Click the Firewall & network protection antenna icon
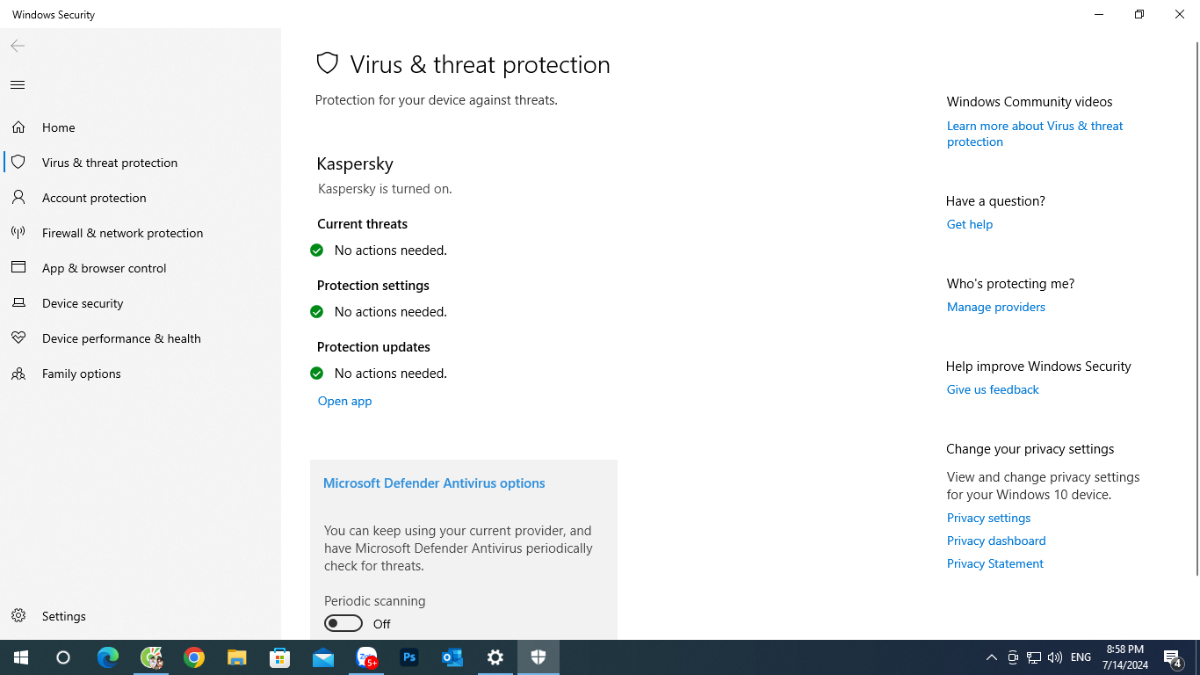Screen dimensions: 1200x675 [x=18, y=232]
